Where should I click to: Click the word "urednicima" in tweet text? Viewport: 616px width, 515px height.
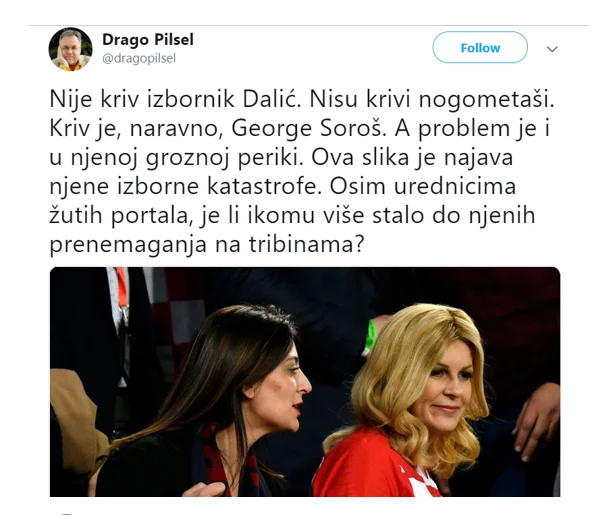click(x=455, y=186)
